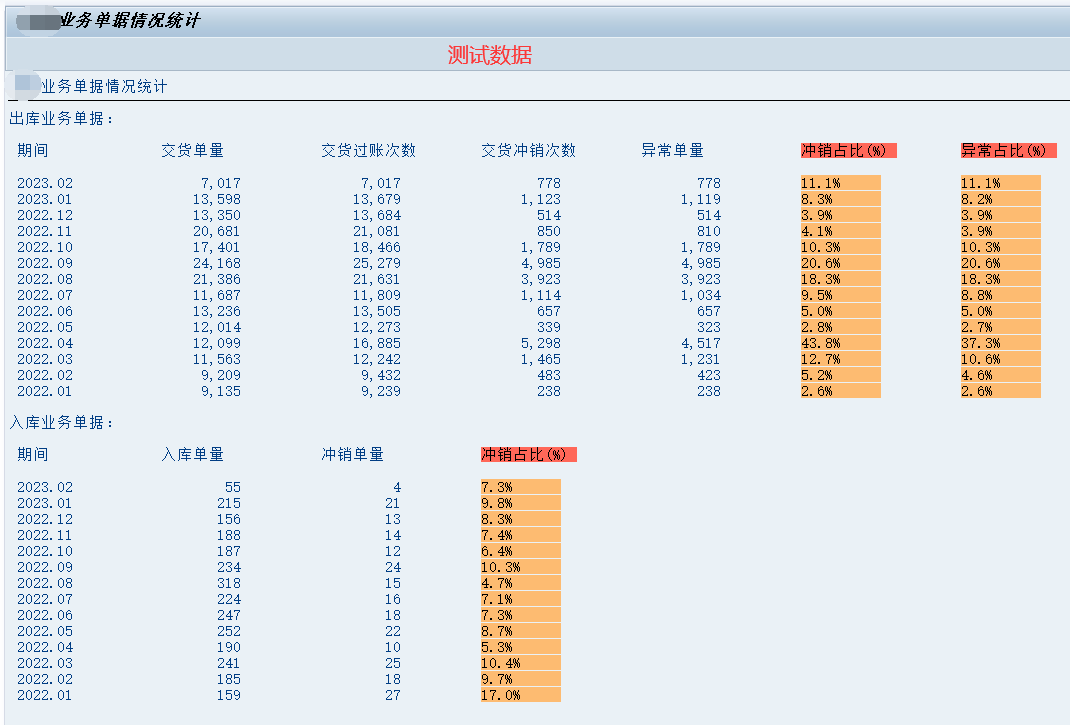
Task: Select the 入库单量 column header
Action: [197, 453]
